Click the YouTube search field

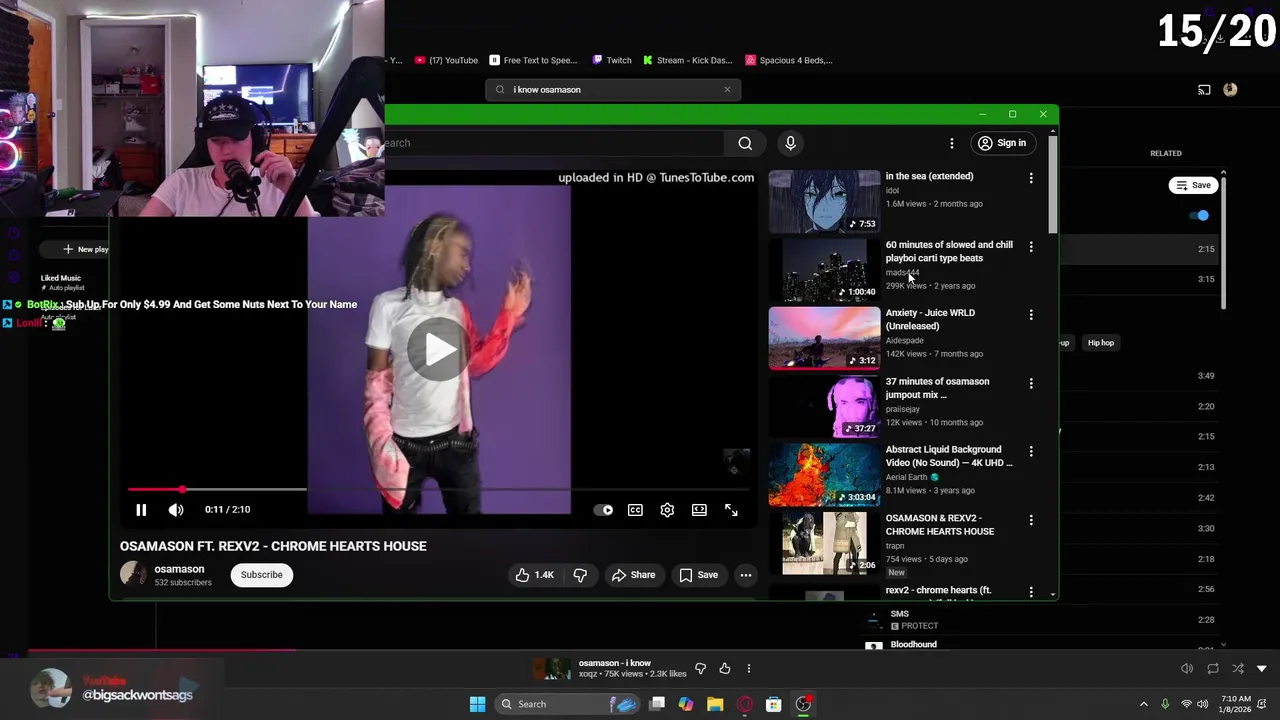pyautogui.click(x=555, y=143)
